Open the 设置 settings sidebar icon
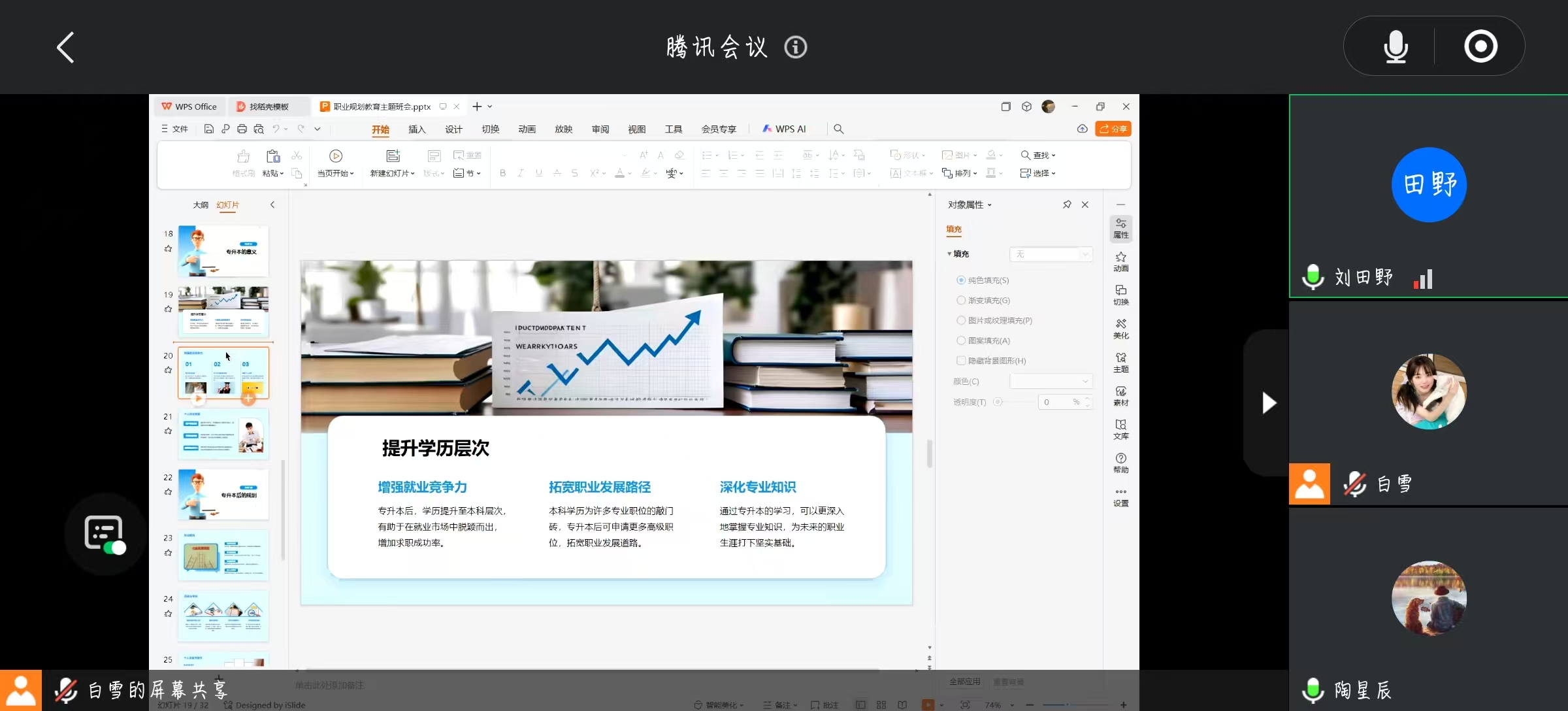 click(x=1121, y=497)
